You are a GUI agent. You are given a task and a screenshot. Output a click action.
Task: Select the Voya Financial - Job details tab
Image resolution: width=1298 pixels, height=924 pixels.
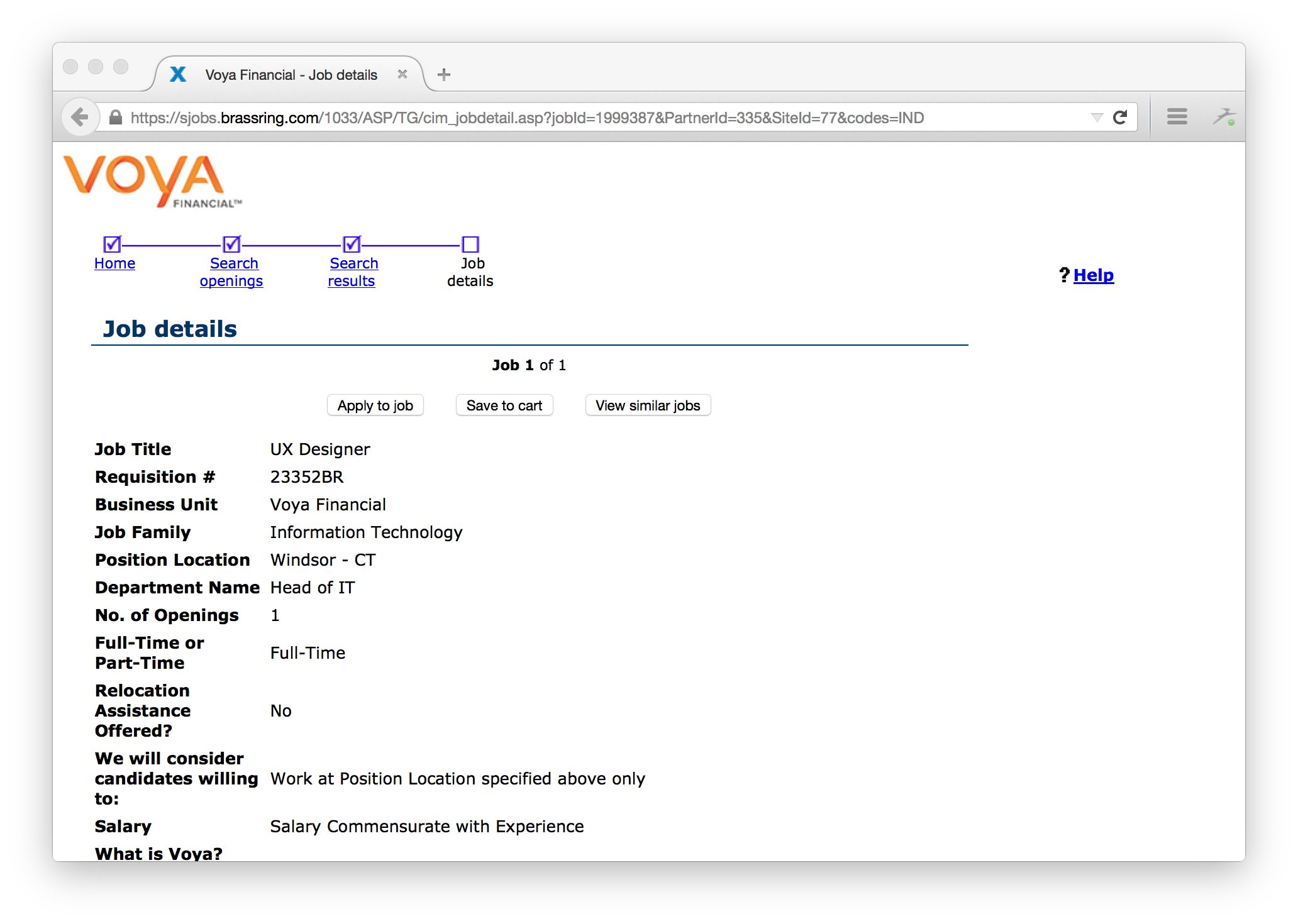291,75
